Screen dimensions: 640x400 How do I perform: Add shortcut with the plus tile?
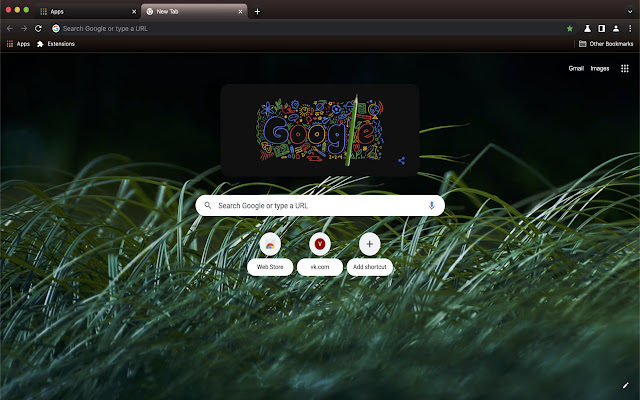(369, 254)
